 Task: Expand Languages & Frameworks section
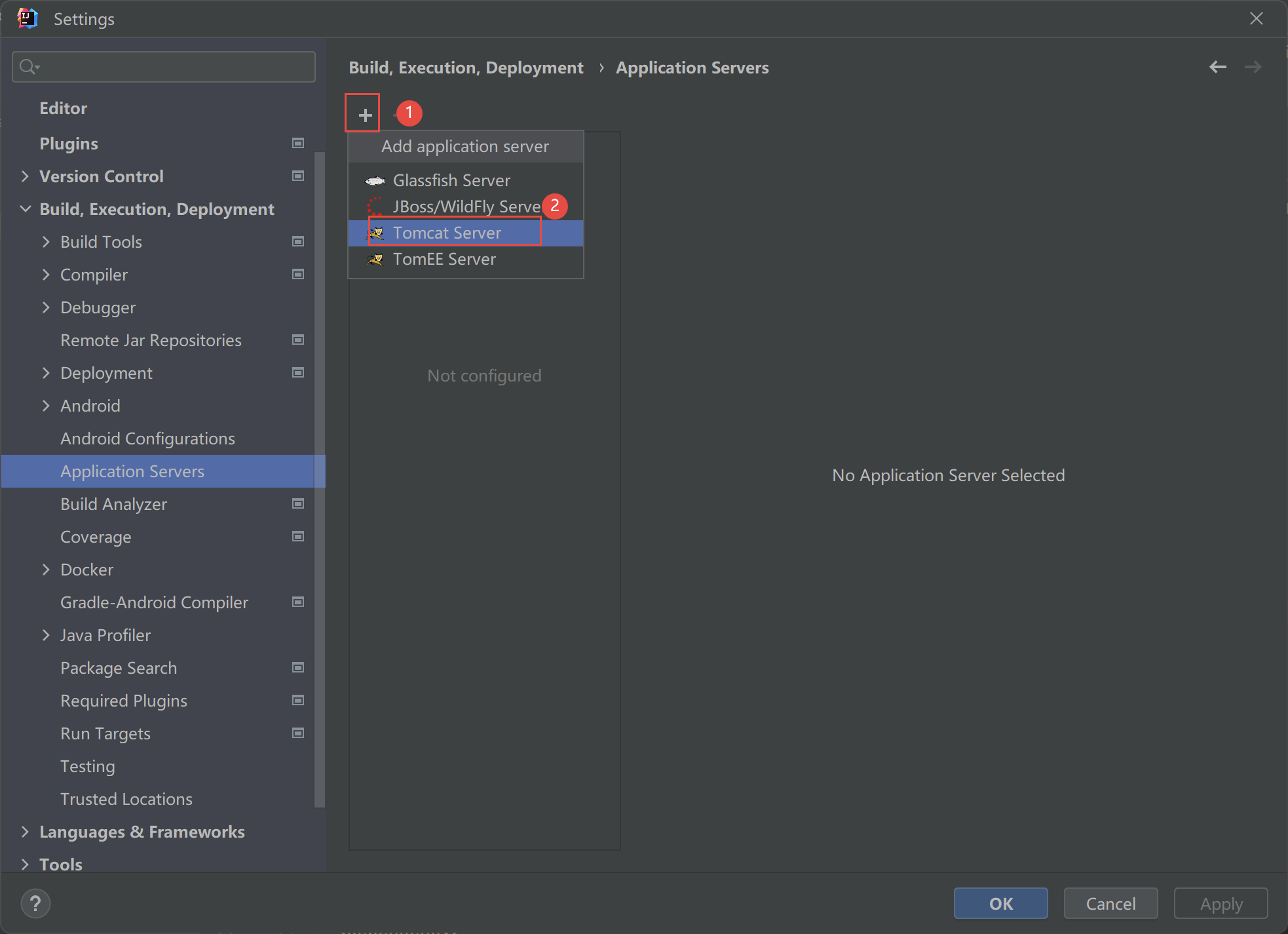point(25,832)
